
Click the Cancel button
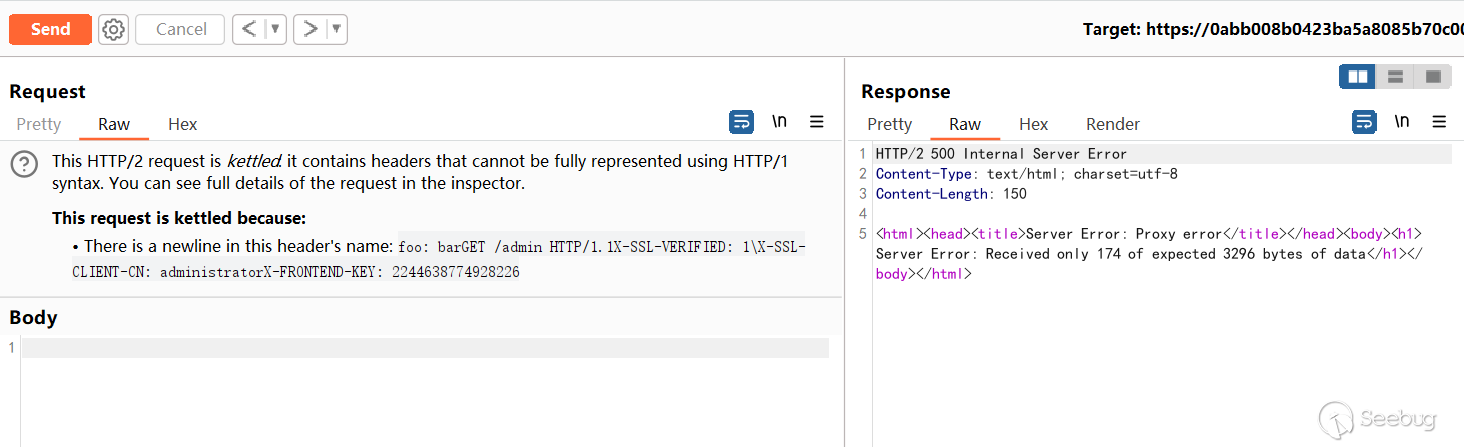point(181,29)
